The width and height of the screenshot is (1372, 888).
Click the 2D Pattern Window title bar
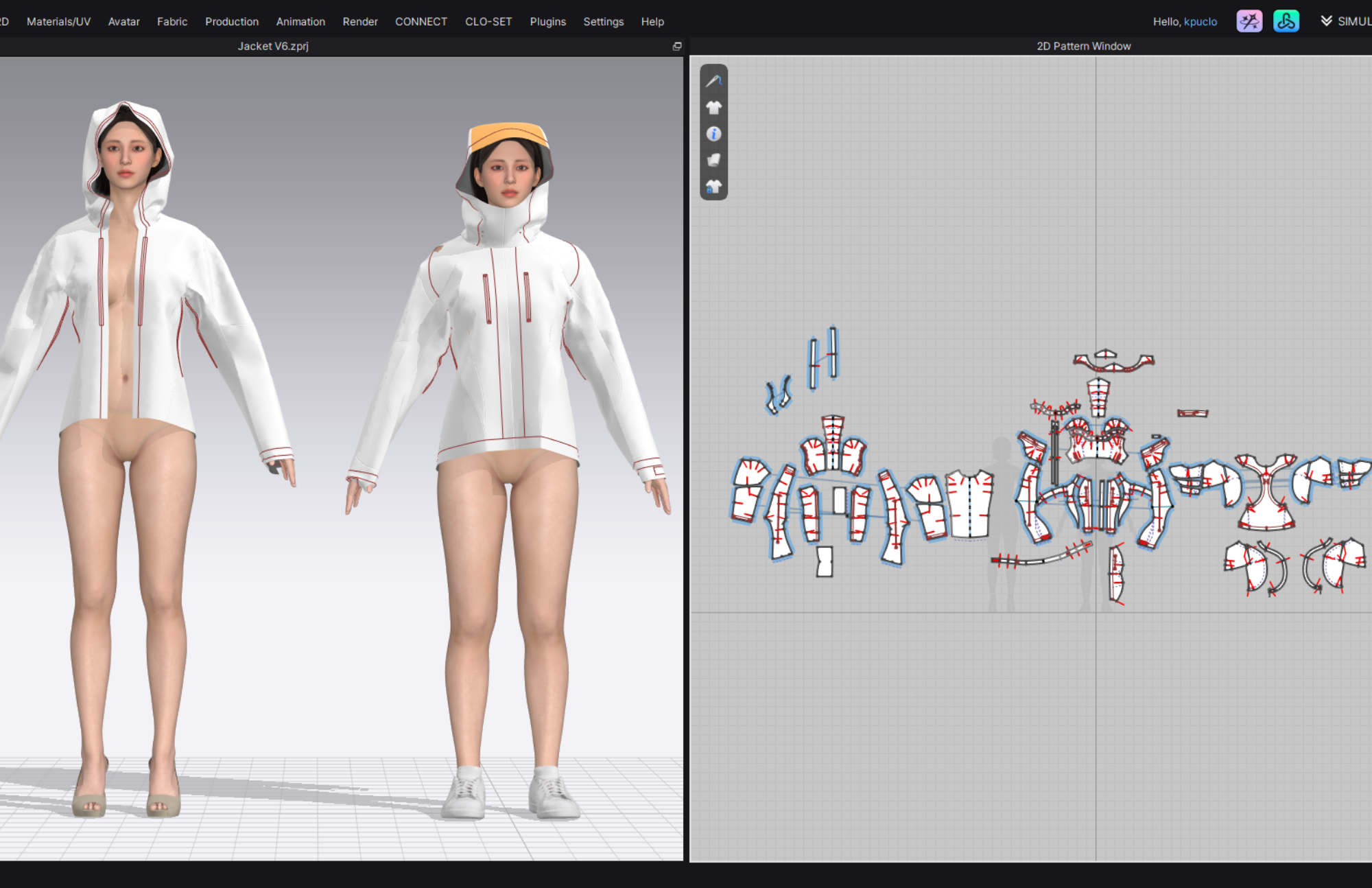point(1083,46)
